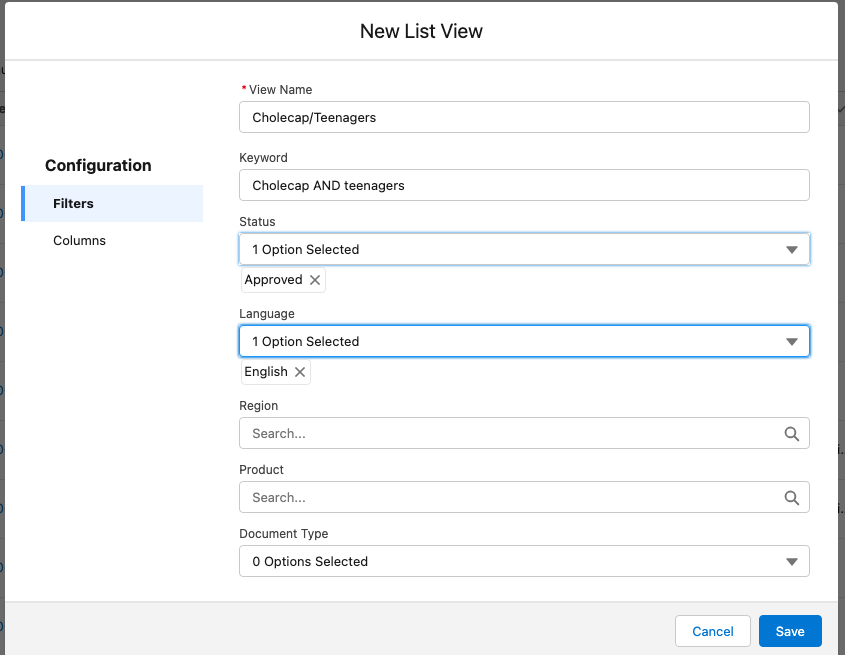Switch to the Filters configuration tab
The width and height of the screenshot is (845, 655).
(74, 204)
